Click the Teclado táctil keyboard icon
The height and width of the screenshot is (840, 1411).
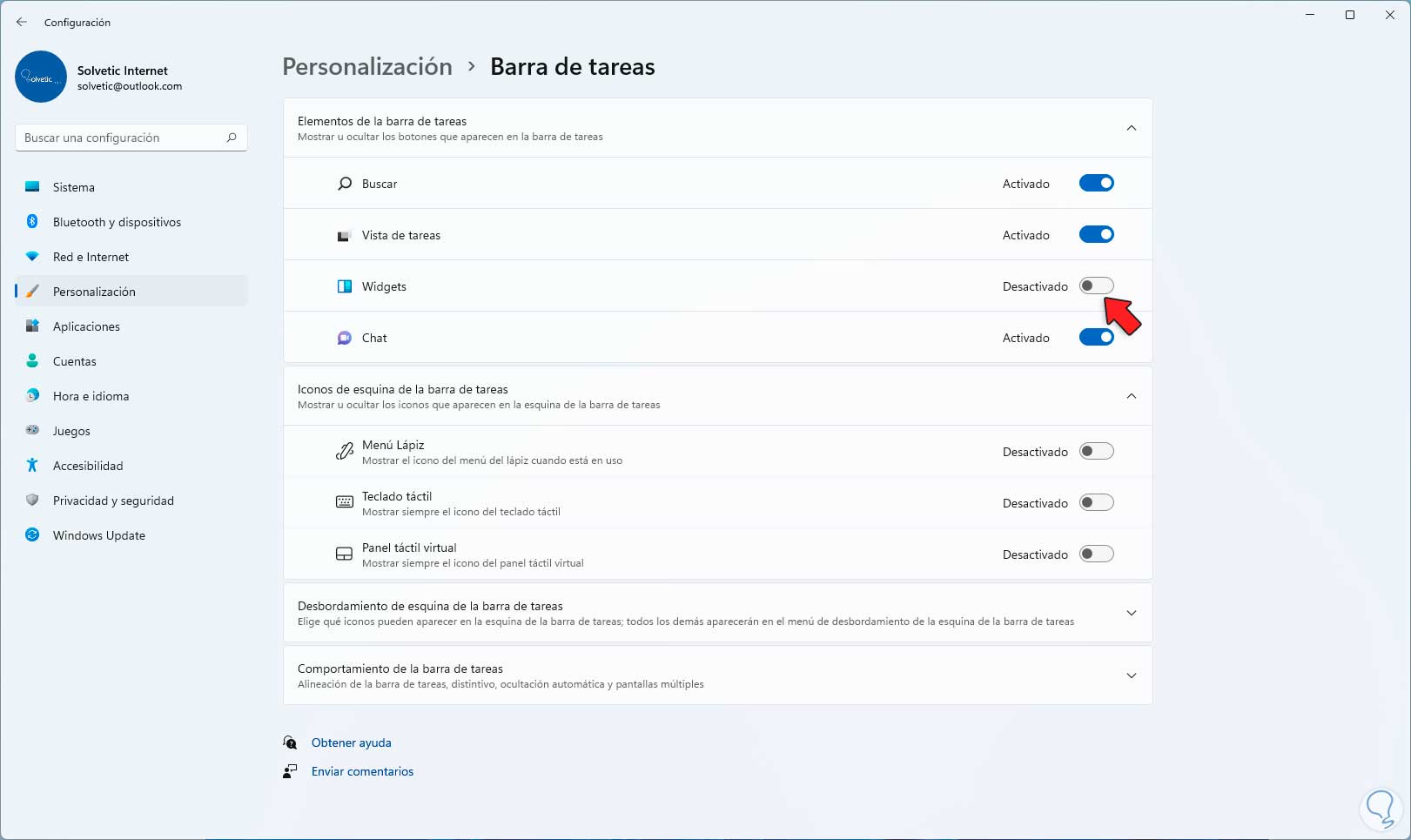[x=345, y=502]
